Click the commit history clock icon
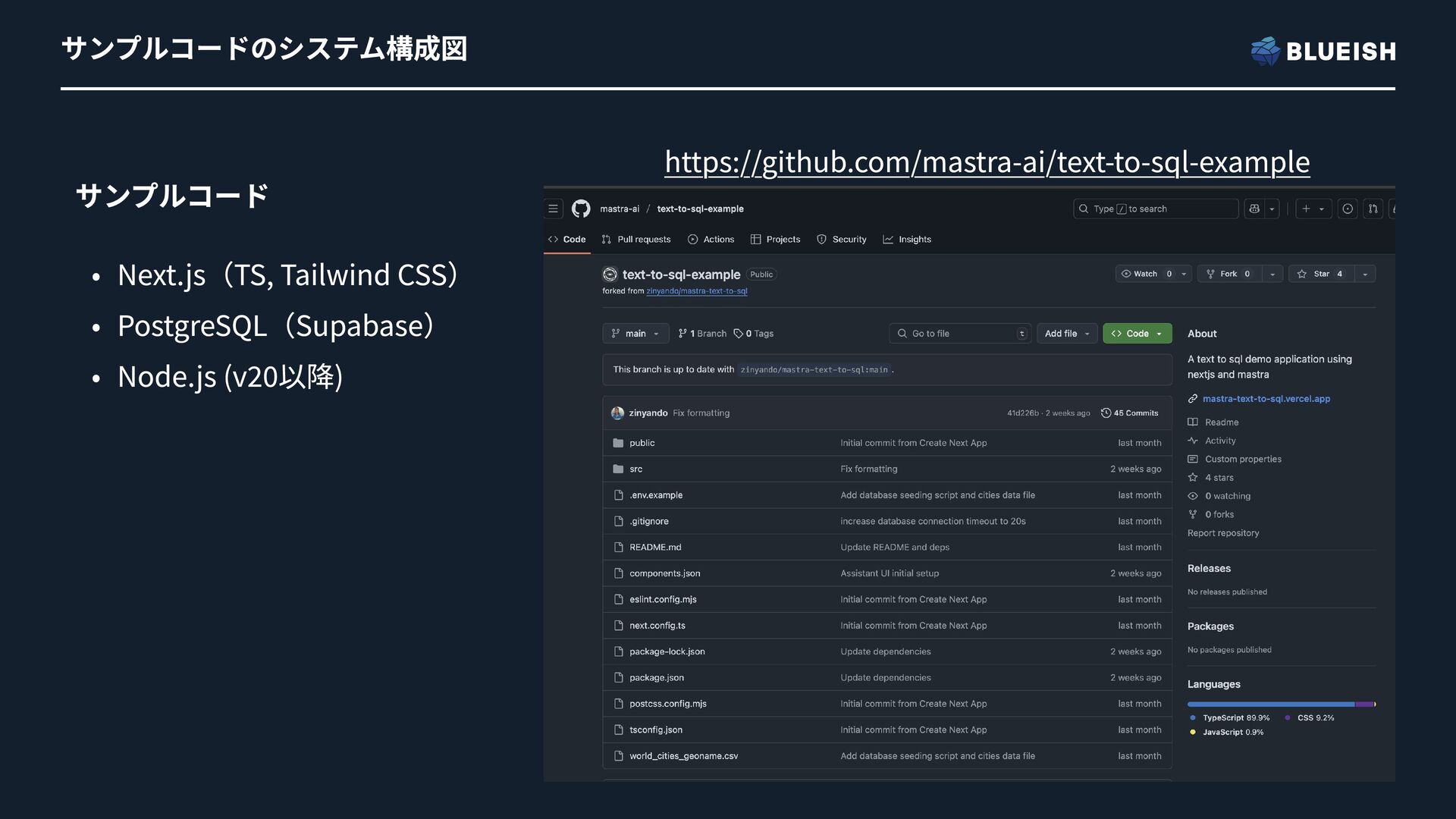This screenshot has height=819, width=1456. click(x=1106, y=413)
